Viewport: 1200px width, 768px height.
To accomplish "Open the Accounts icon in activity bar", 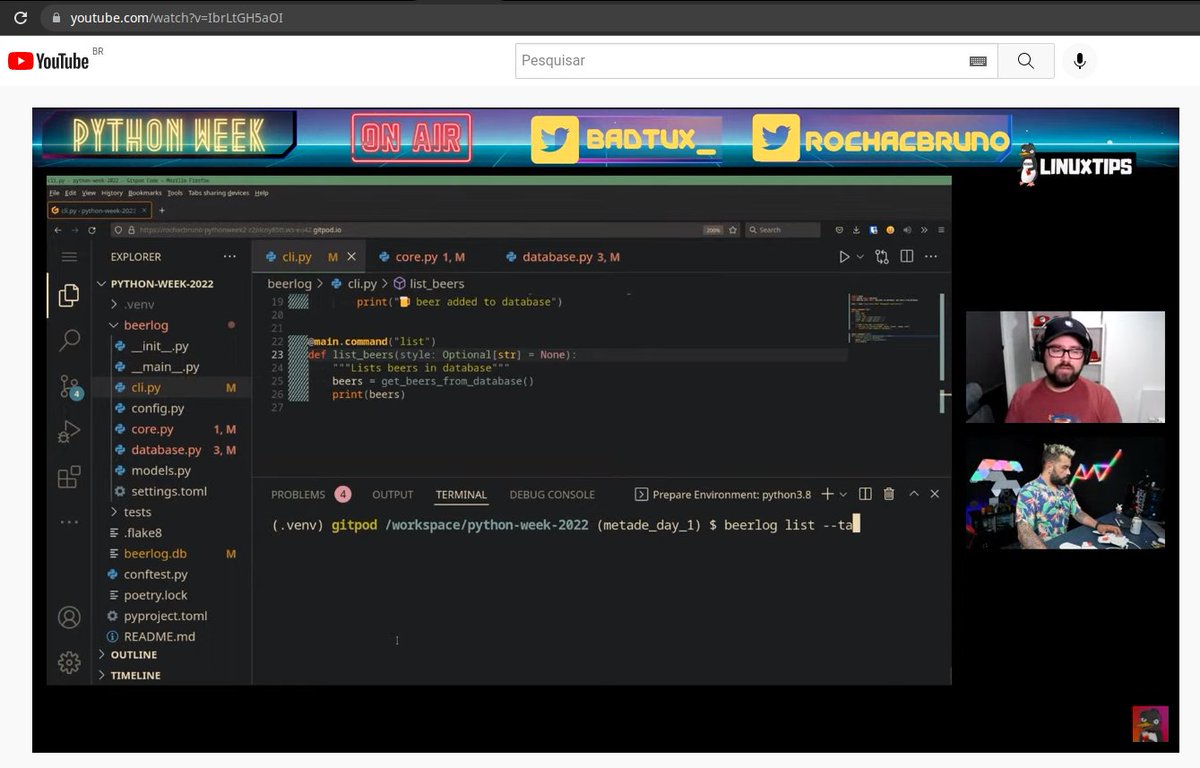I will pyautogui.click(x=69, y=617).
